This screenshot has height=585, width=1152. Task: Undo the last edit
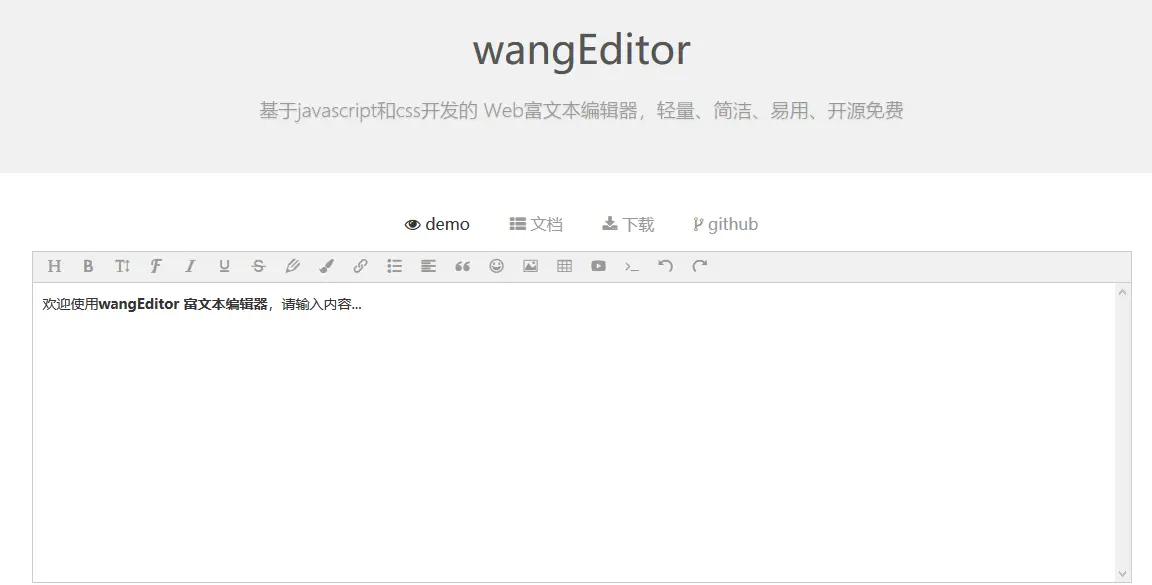666,266
